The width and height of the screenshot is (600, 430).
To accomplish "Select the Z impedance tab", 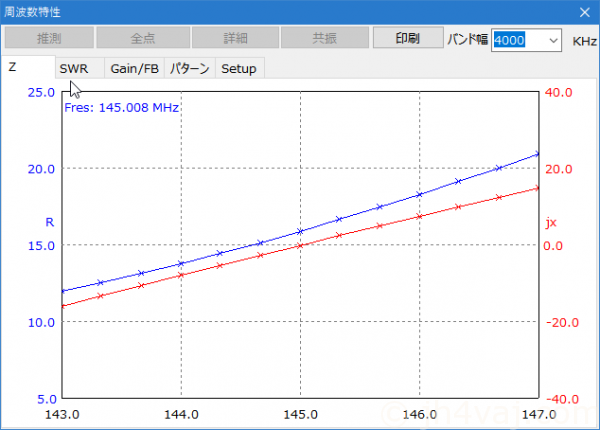I will click(14, 67).
